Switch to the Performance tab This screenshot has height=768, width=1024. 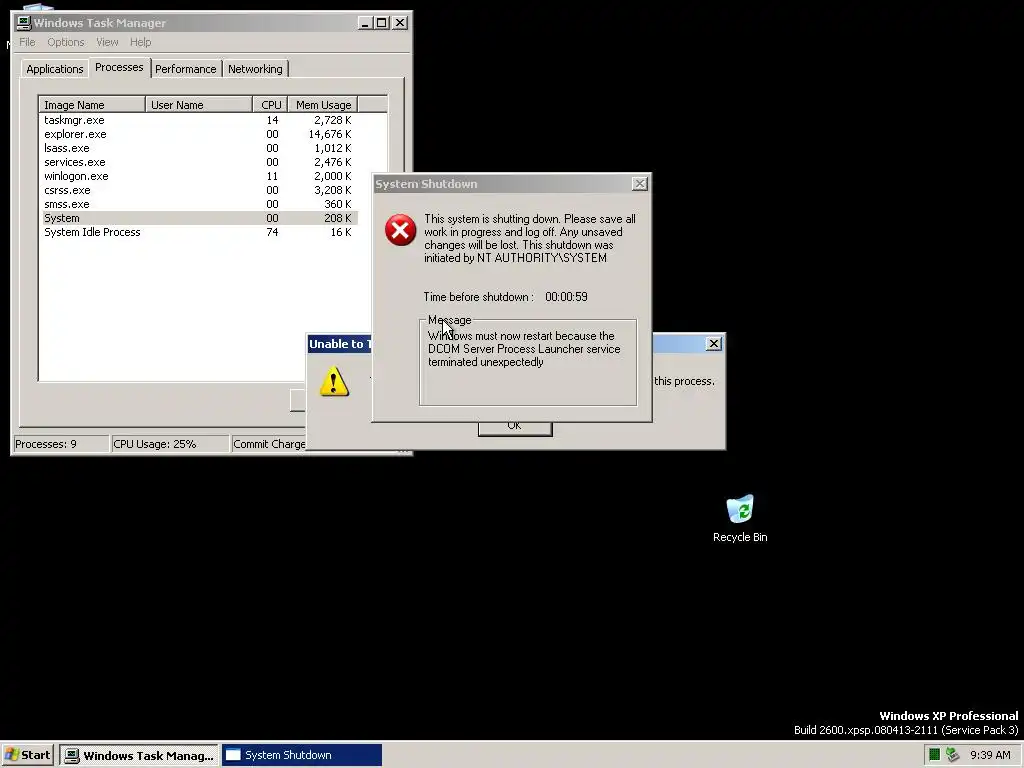(185, 69)
